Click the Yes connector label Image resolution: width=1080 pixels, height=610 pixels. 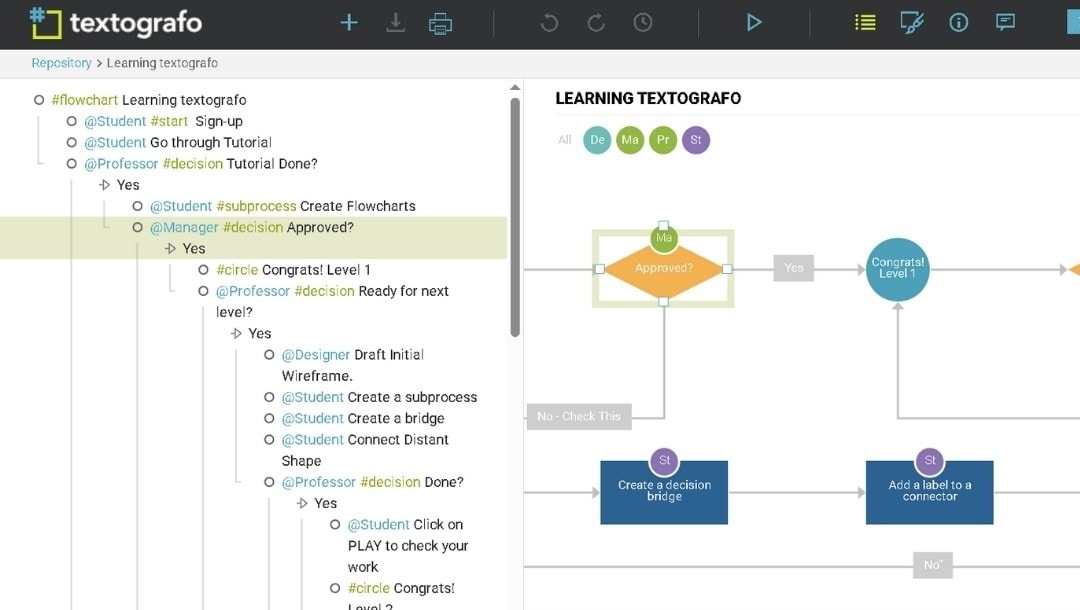click(793, 268)
